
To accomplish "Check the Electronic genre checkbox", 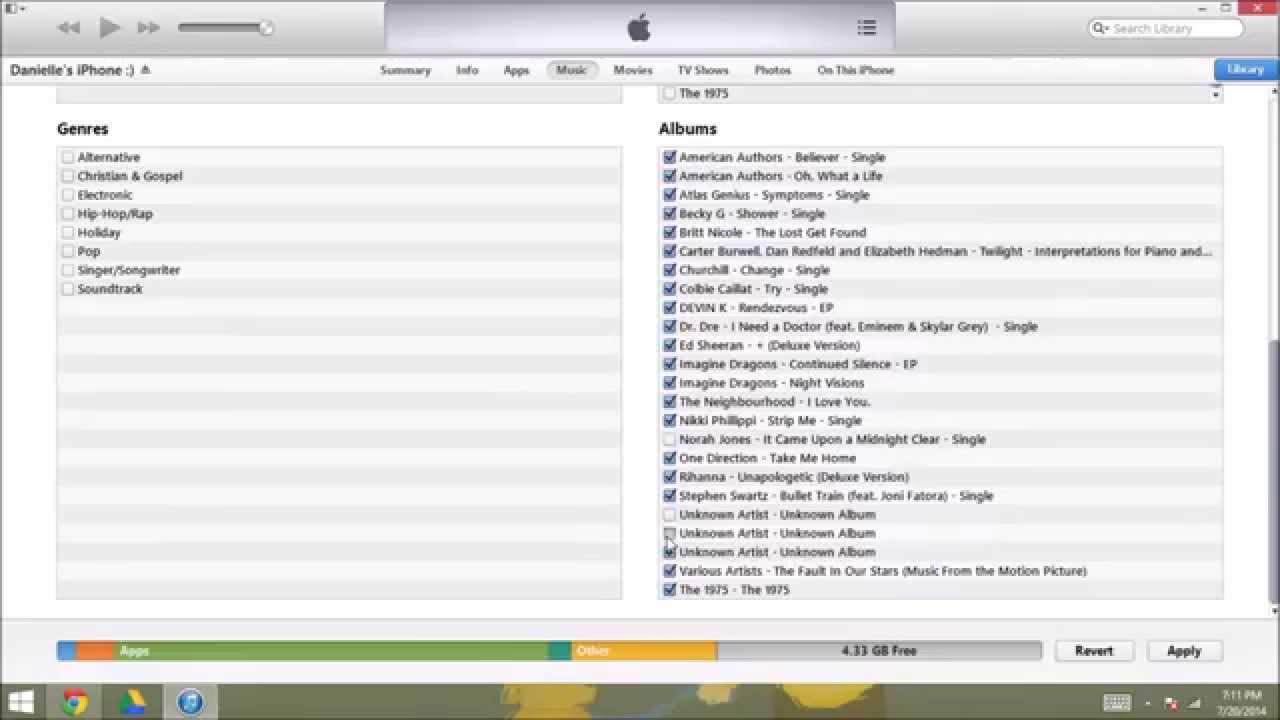I will coord(68,195).
